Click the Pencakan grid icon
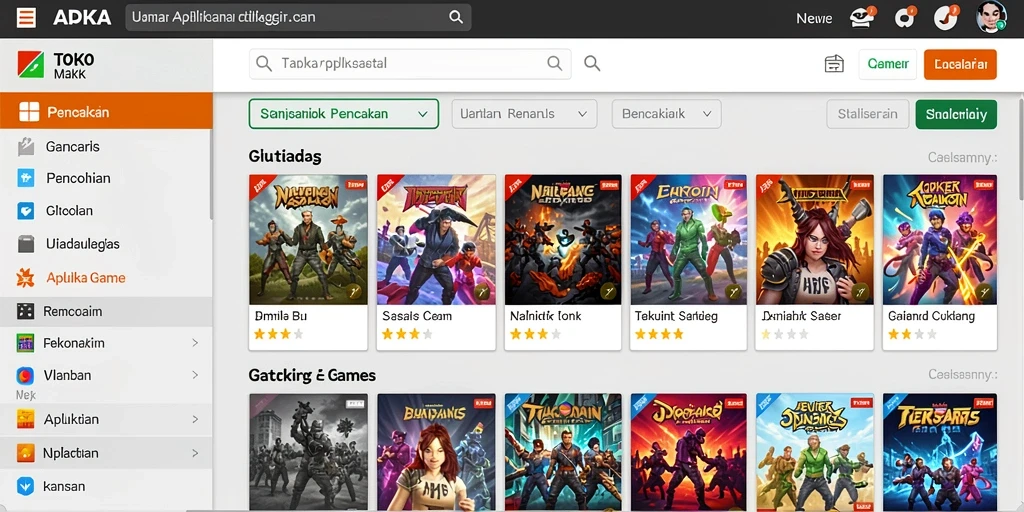 click(x=29, y=112)
